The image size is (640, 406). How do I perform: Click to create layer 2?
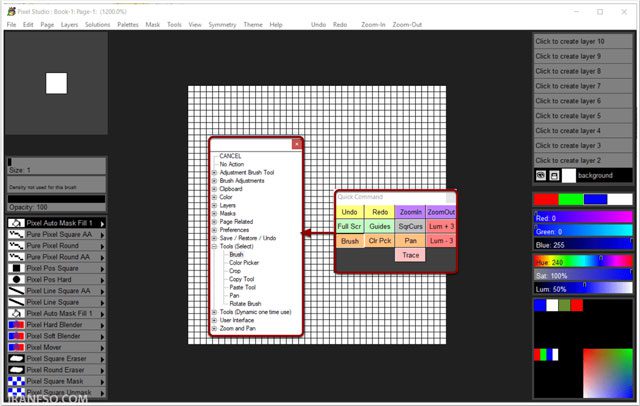pyautogui.click(x=583, y=160)
